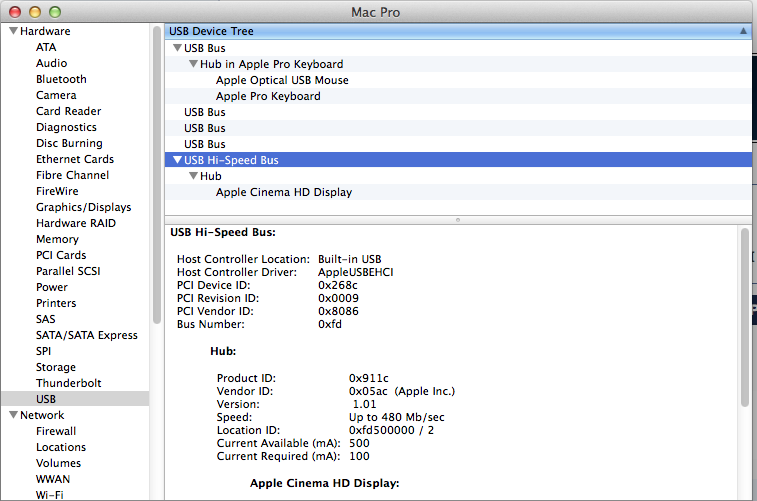This screenshot has height=501, width=757.
Task: Select Graphics/Displays in sidebar
Action: click(83, 207)
